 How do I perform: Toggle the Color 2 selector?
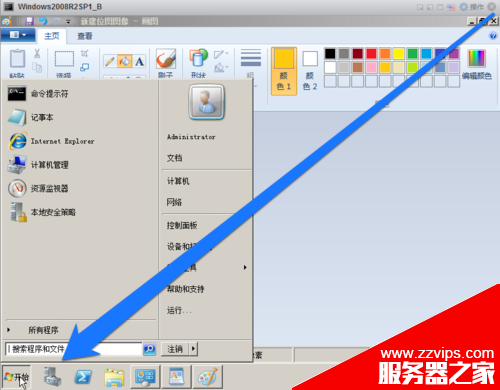click(310, 71)
